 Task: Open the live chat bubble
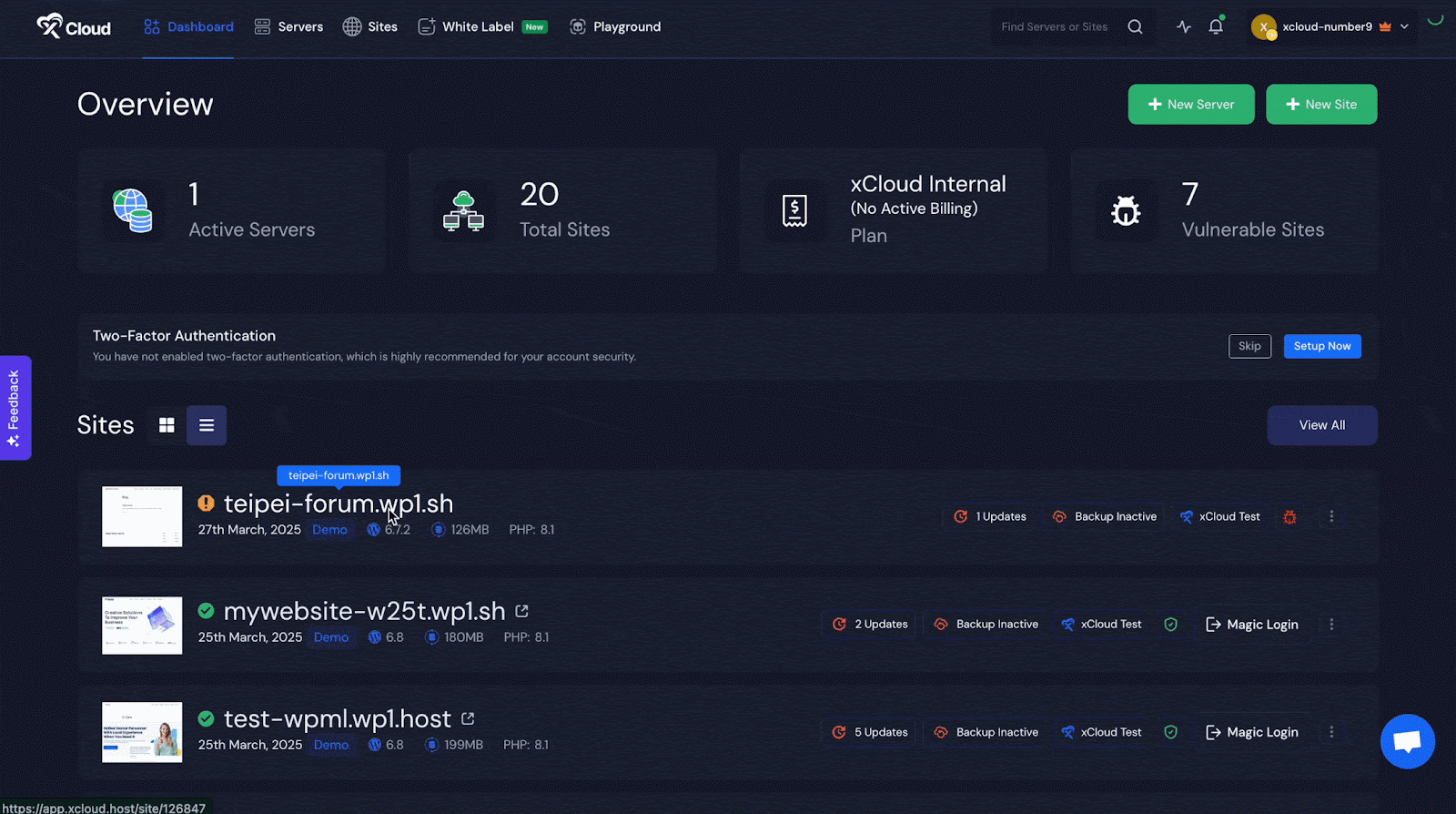pos(1407,741)
